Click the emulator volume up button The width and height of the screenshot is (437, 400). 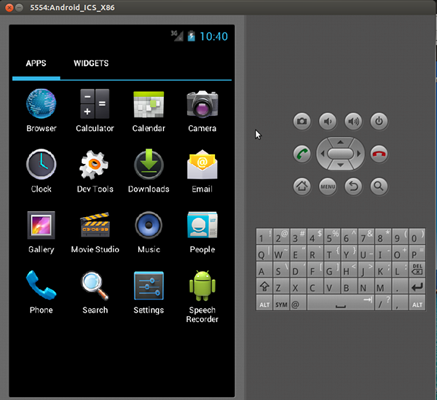click(353, 121)
